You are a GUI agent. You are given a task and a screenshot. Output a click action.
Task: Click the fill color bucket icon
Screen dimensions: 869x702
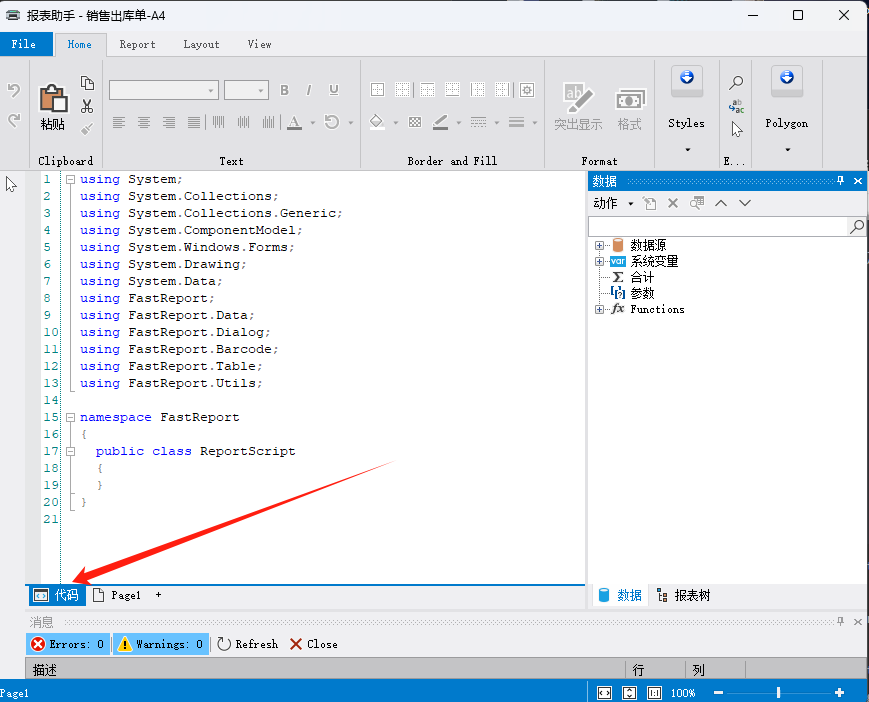[377, 122]
